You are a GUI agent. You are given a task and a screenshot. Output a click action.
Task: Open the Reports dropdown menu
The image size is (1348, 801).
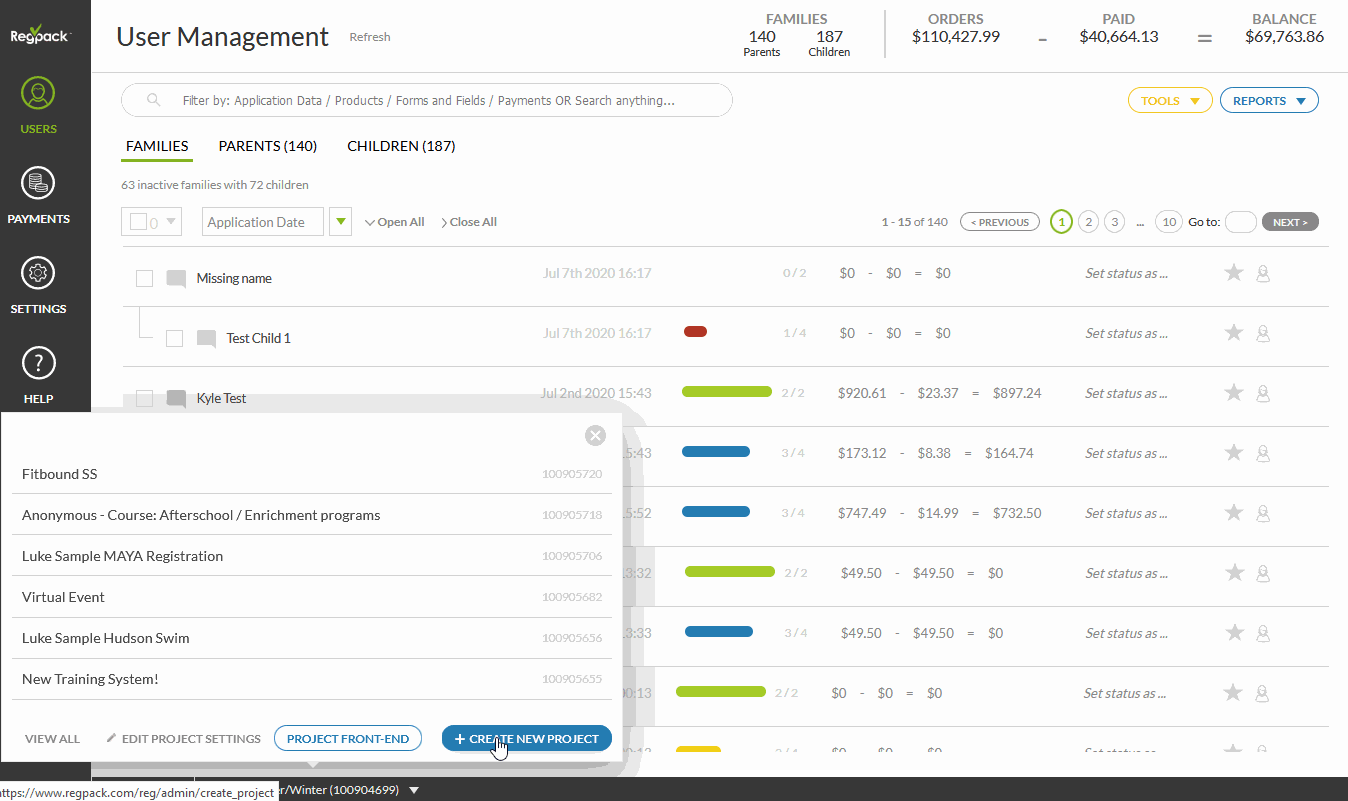(x=1268, y=101)
